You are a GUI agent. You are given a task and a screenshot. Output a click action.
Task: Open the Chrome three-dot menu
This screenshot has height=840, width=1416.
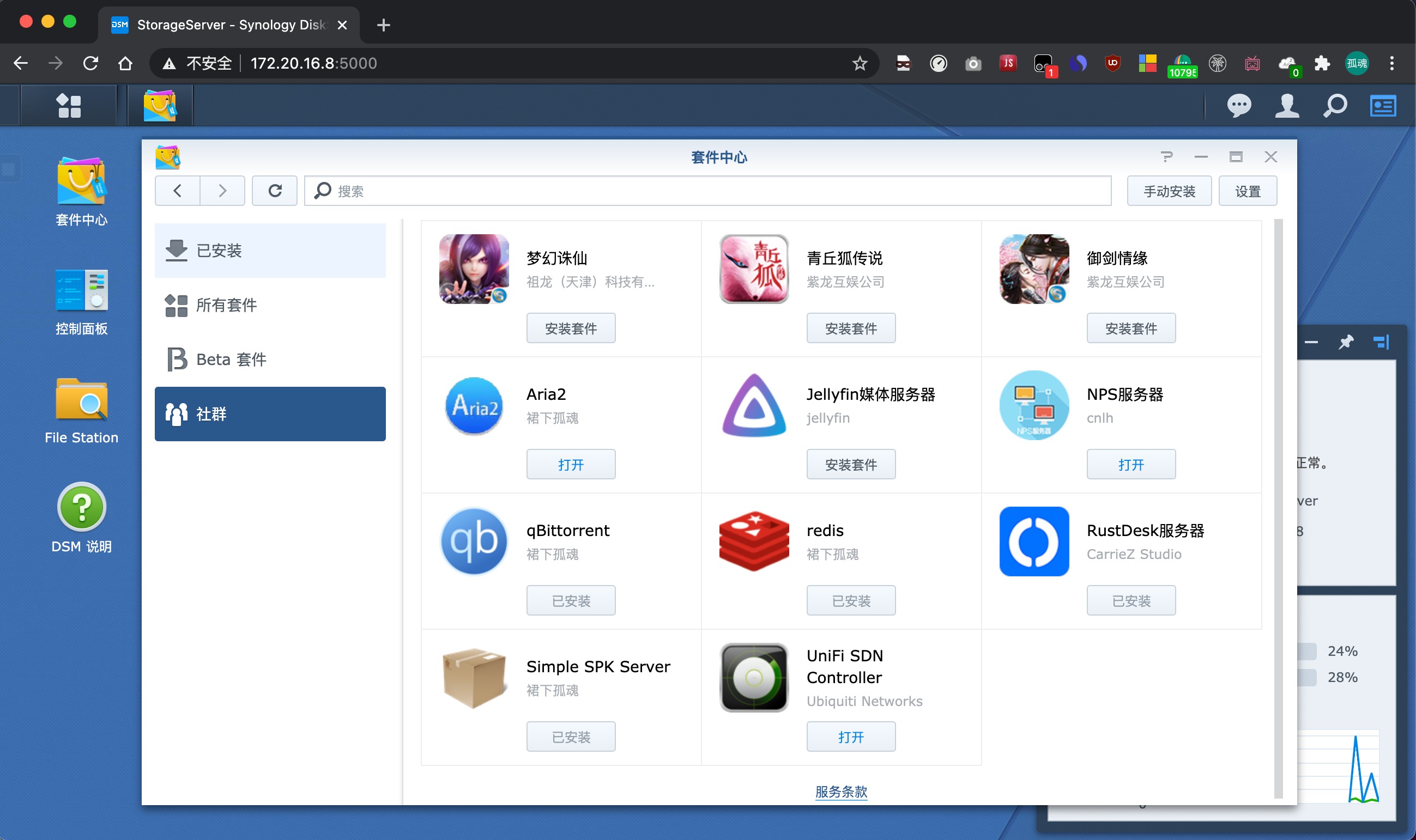(x=1391, y=63)
